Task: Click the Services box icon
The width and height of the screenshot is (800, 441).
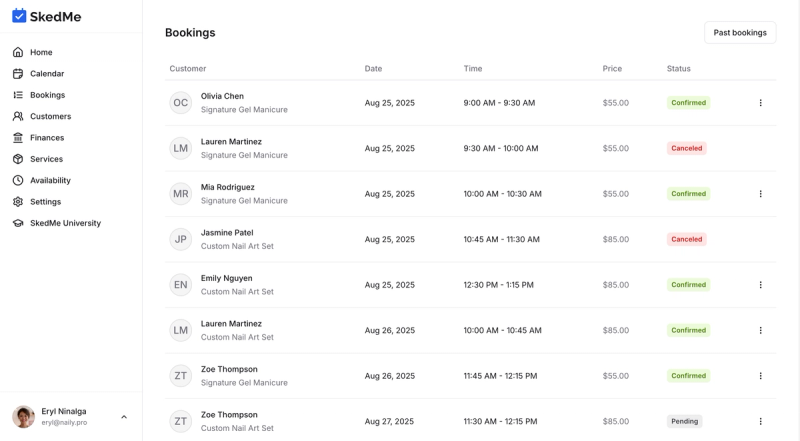Action: point(18,159)
